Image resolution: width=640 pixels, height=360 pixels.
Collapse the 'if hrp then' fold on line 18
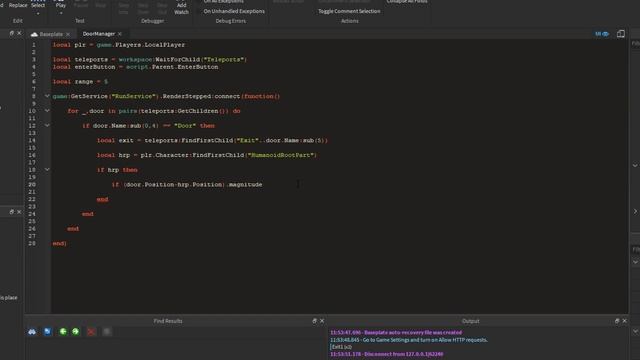pos(47,170)
